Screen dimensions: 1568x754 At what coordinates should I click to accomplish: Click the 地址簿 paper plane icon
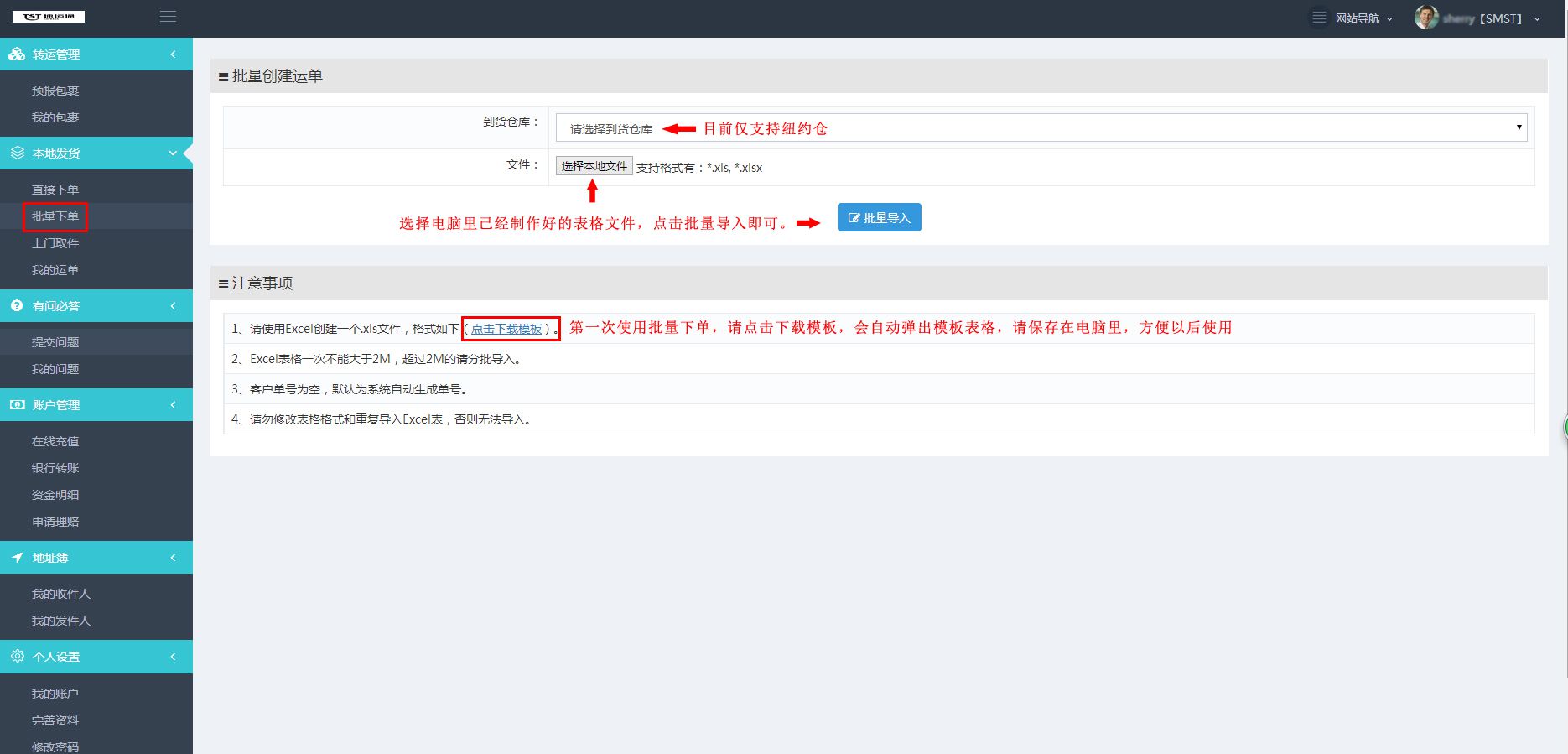coord(17,558)
